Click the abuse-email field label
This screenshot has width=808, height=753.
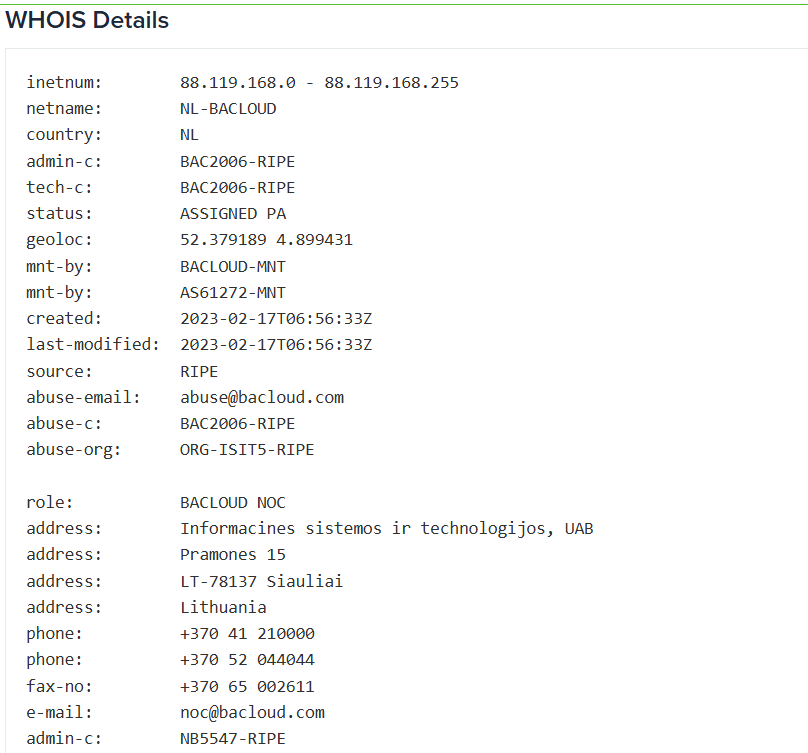pyautogui.click(x=83, y=397)
